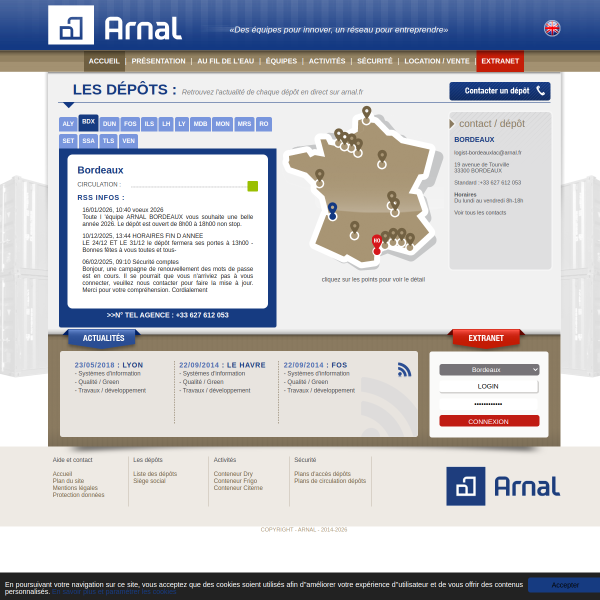The width and height of the screenshot is (600, 600).
Task: Click the 'HORAIRES FIN D ANNEE' RSS entry
Action: pos(143,236)
